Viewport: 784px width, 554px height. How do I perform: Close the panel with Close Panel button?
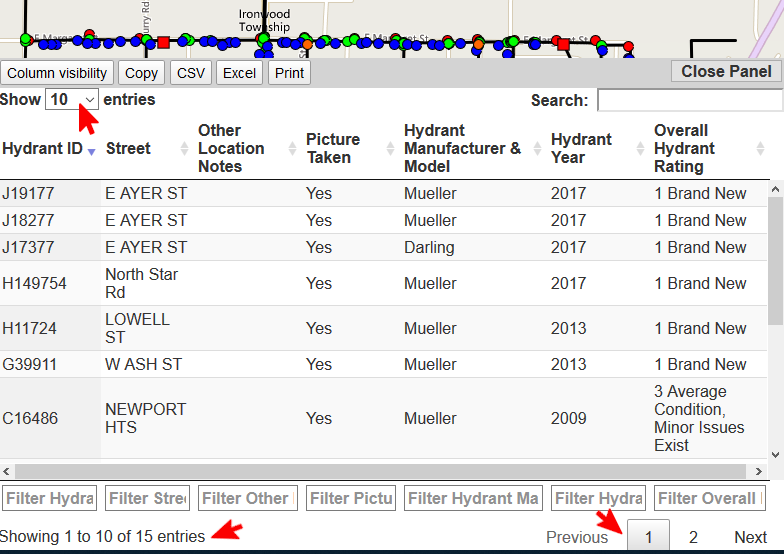click(726, 71)
